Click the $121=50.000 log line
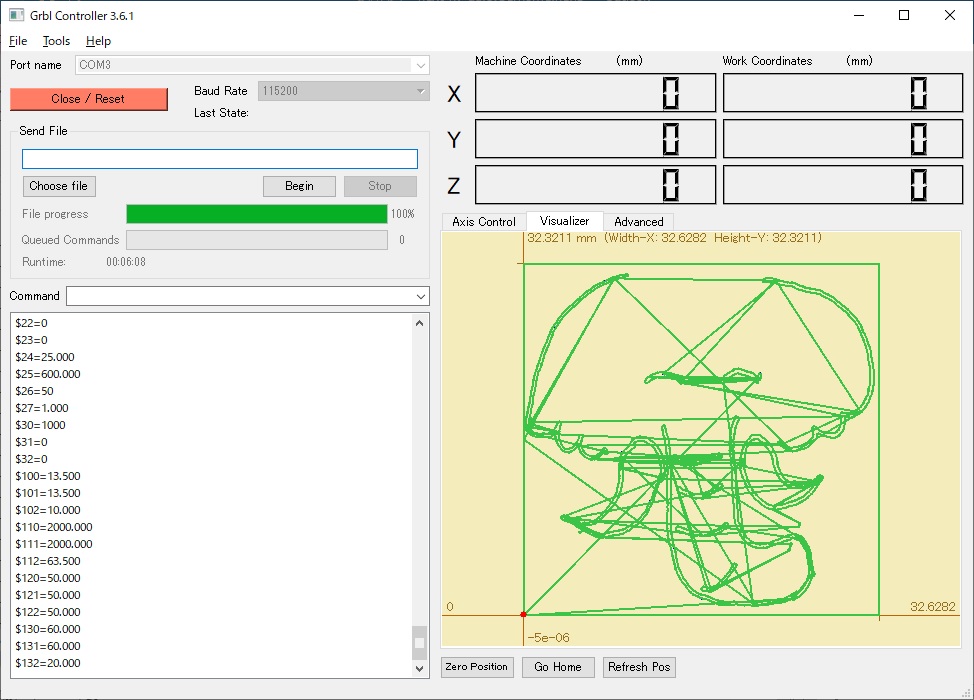 [48, 595]
